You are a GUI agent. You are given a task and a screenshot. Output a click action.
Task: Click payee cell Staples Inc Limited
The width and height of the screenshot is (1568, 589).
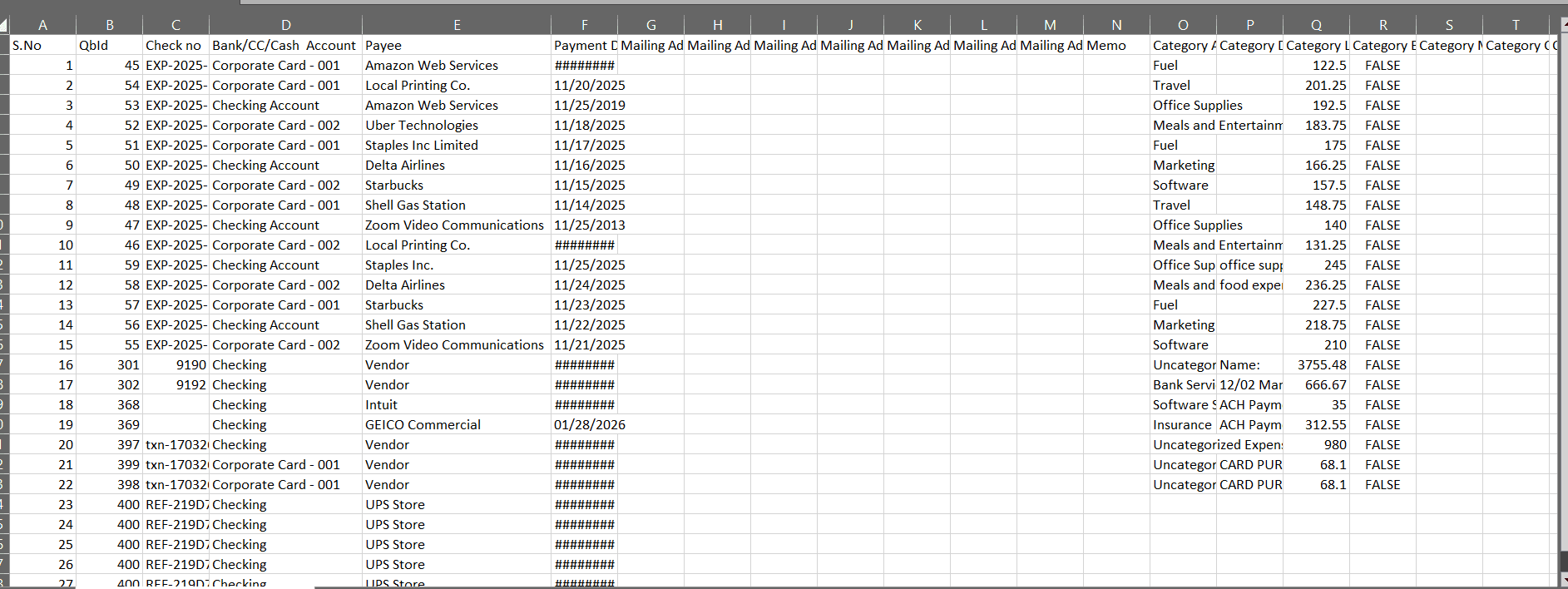pyautogui.click(x=457, y=145)
